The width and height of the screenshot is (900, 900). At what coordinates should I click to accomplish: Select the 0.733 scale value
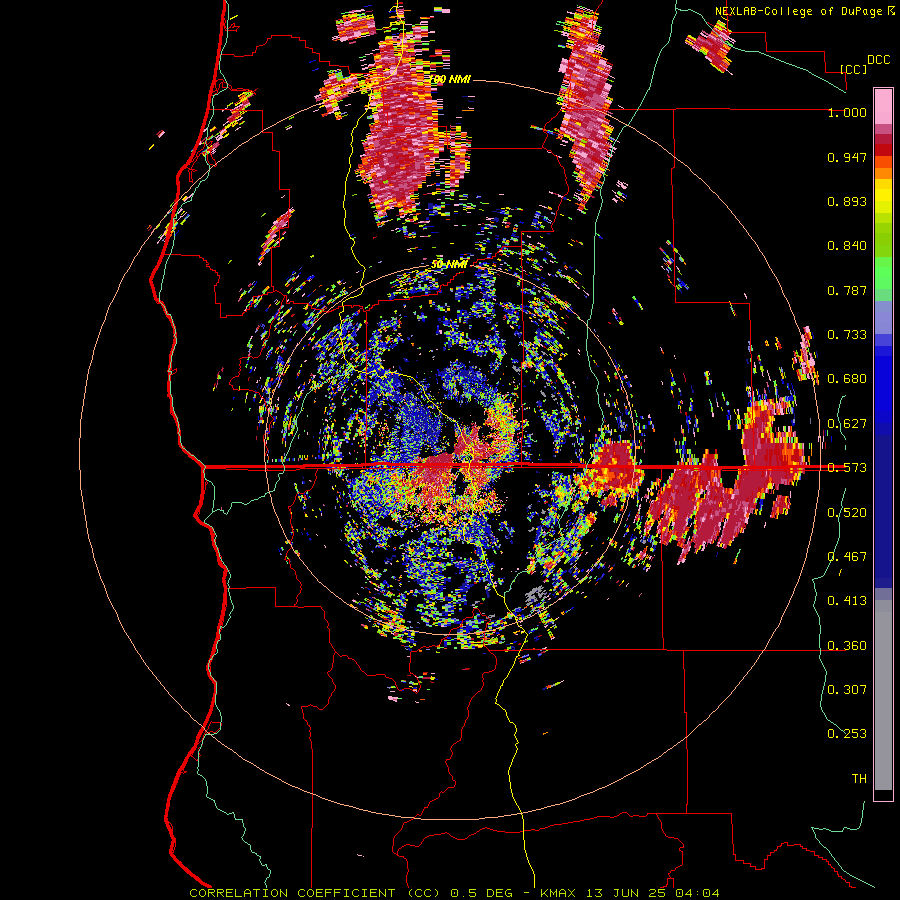pyautogui.click(x=847, y=335)
